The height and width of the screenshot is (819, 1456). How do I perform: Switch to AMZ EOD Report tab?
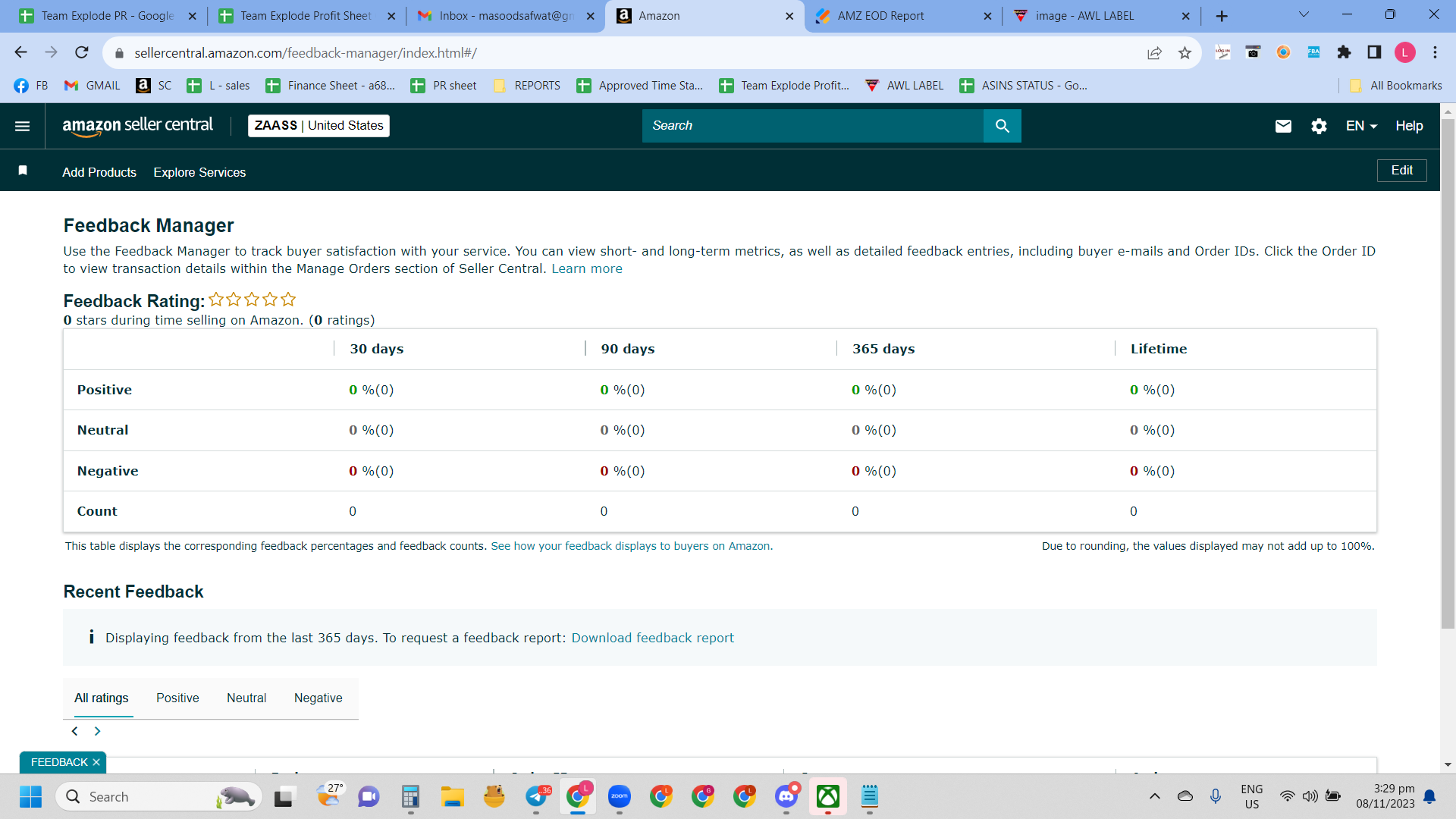[x=904, y=15]
